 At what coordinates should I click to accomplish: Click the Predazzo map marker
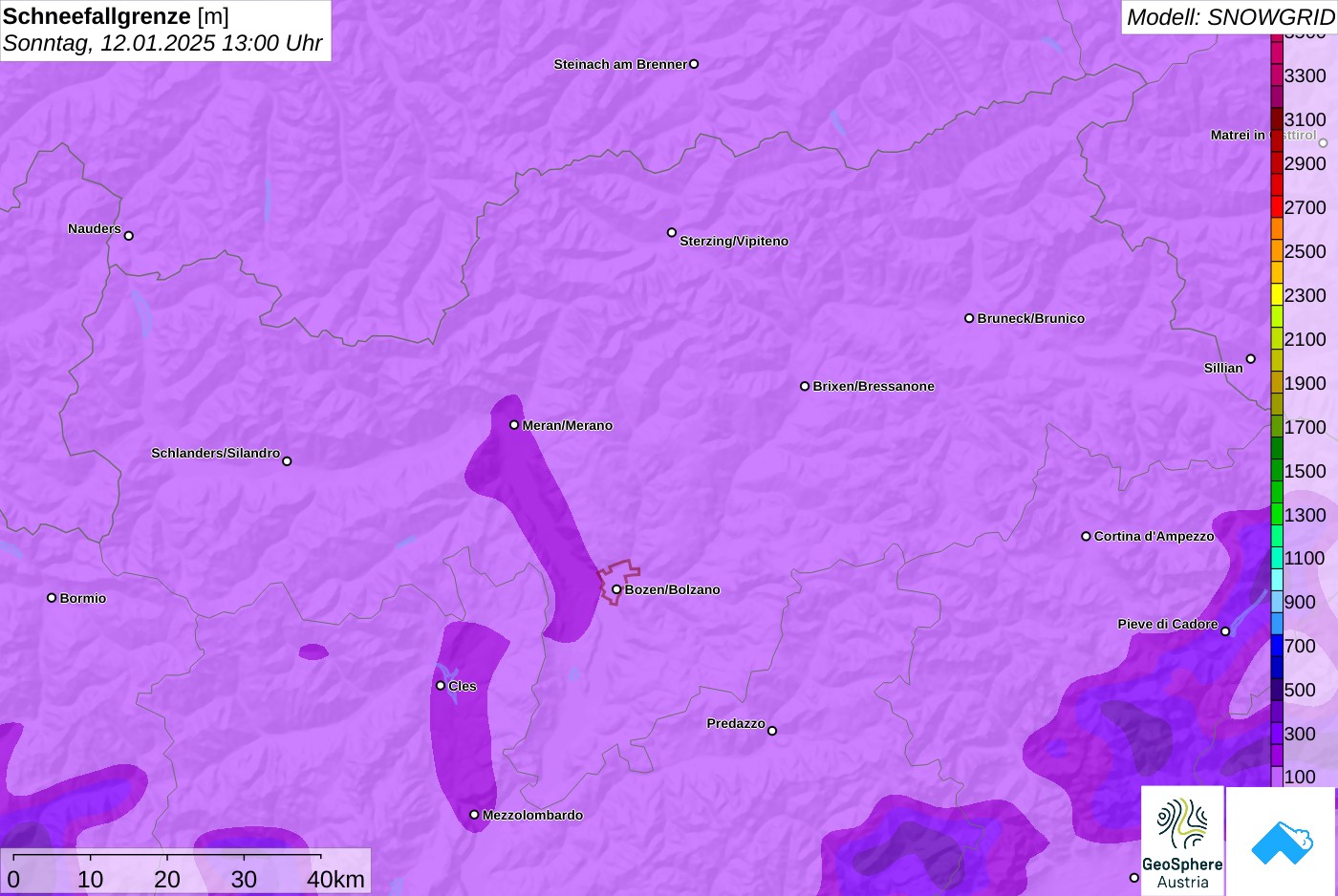click(x=772, y=731)
